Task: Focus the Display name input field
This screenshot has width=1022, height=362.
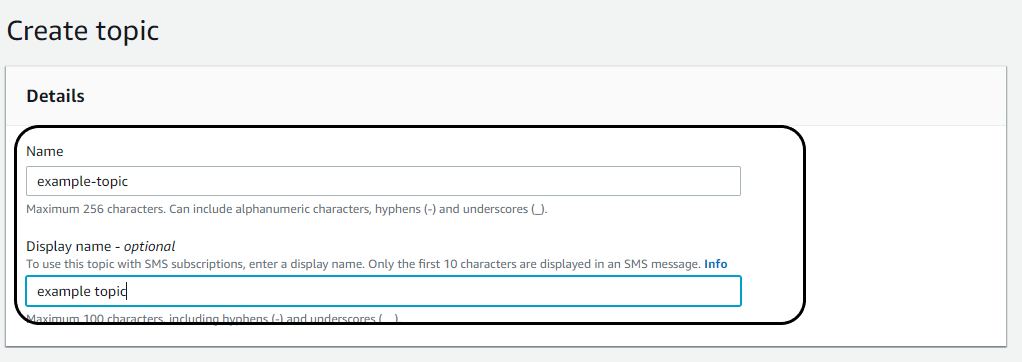Action: coord(383,291)
